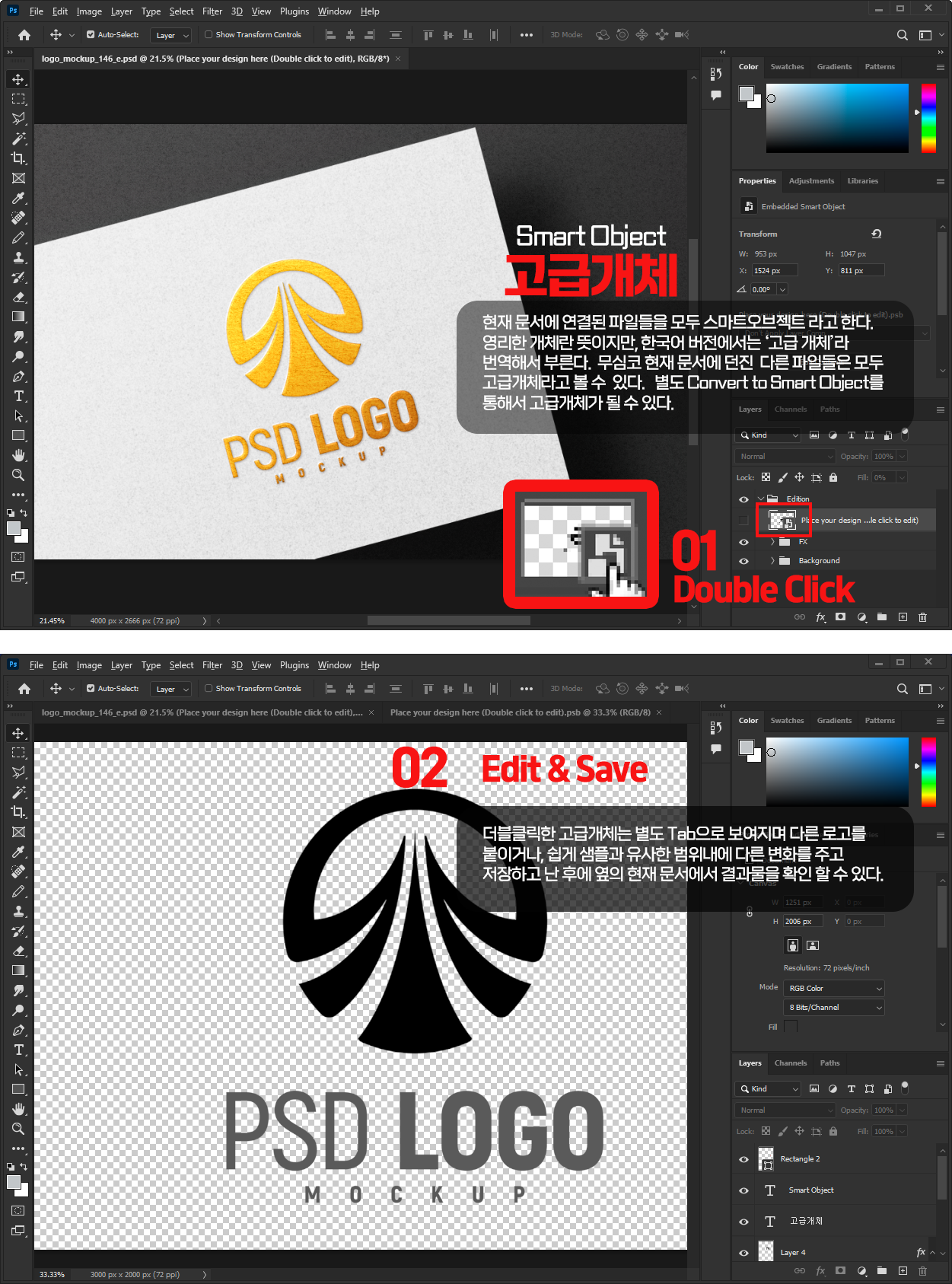Hide the Smart Object text layer

pos(743,1190)
